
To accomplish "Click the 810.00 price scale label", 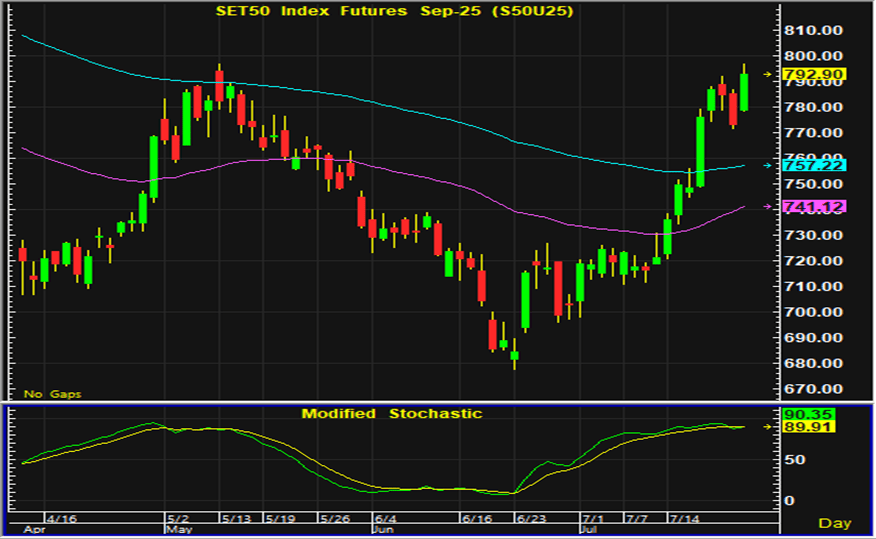I will 815,30.
